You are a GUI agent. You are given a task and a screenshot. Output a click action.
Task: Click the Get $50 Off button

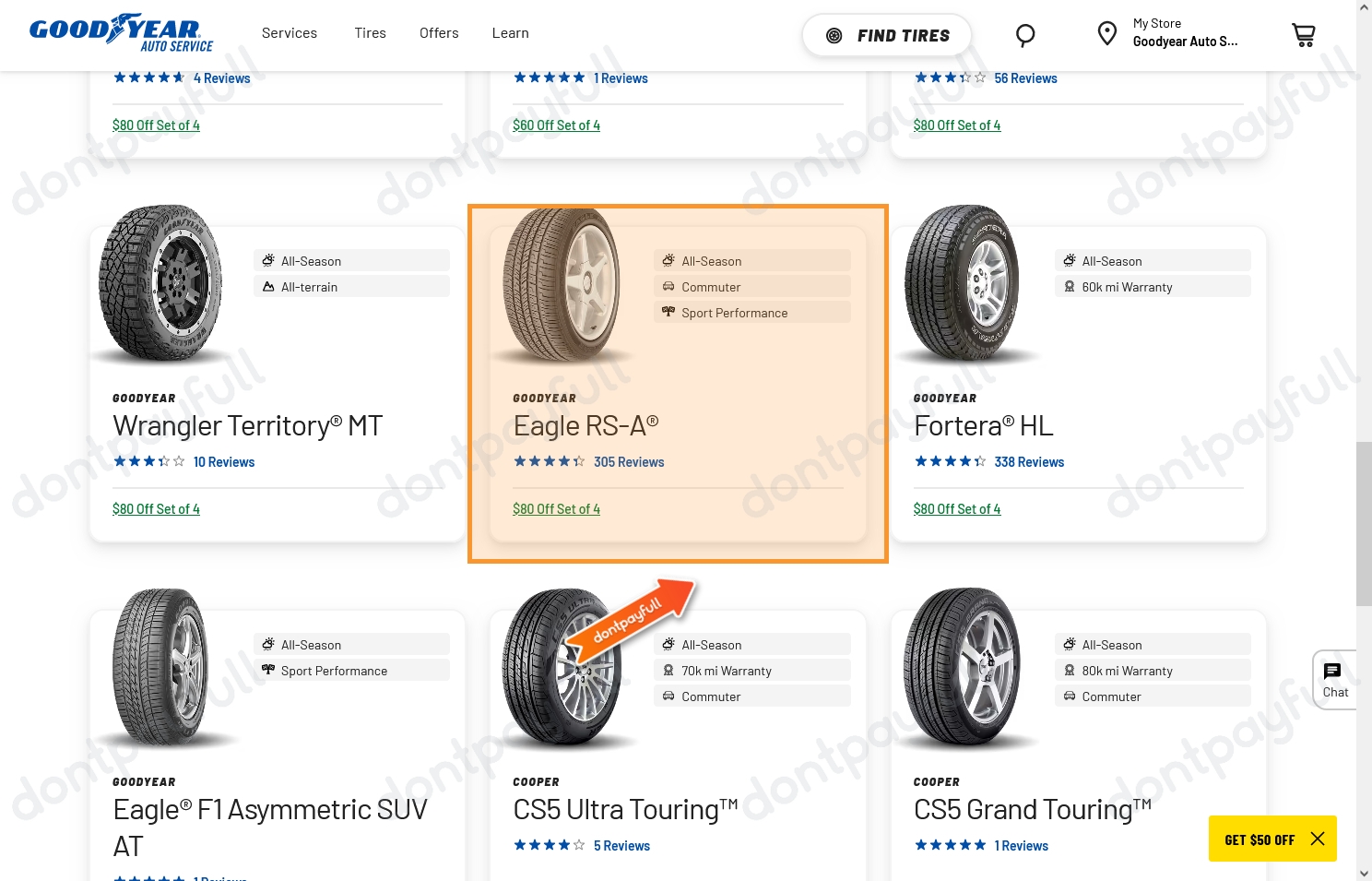1259,839
